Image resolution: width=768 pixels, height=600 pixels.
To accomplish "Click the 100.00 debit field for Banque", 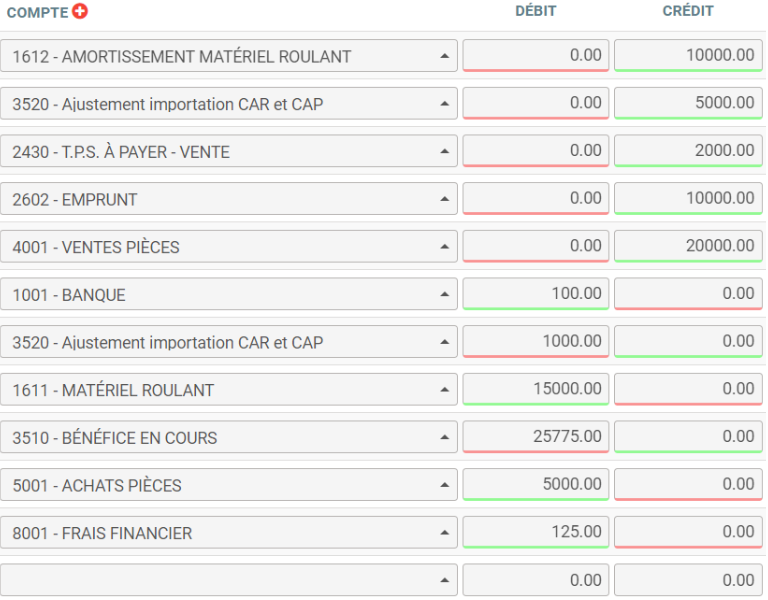I will click(x=535, y=294).
